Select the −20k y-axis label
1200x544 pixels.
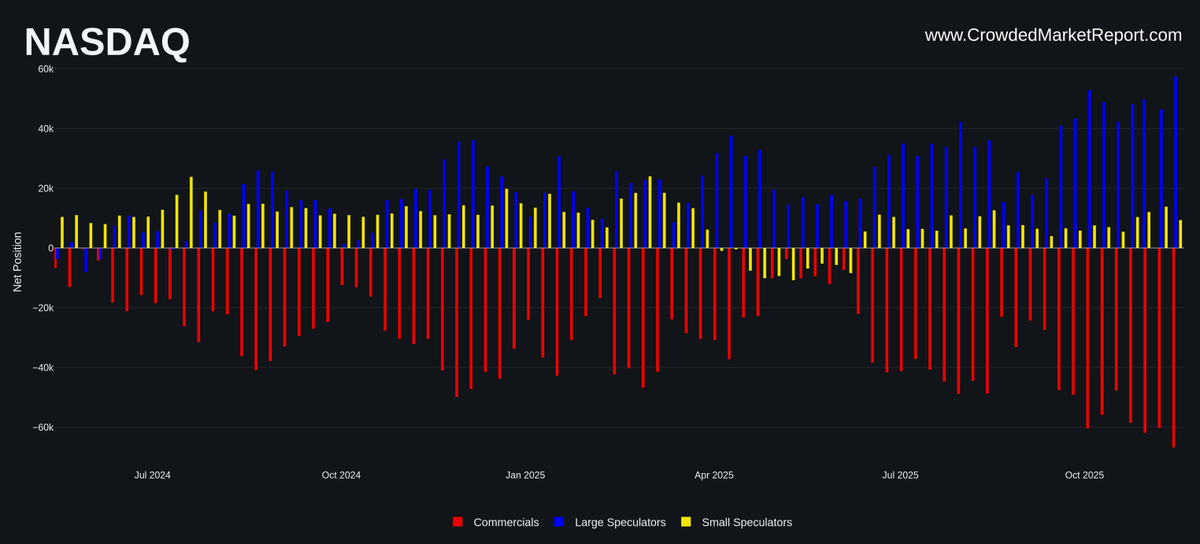coord(42,308)
